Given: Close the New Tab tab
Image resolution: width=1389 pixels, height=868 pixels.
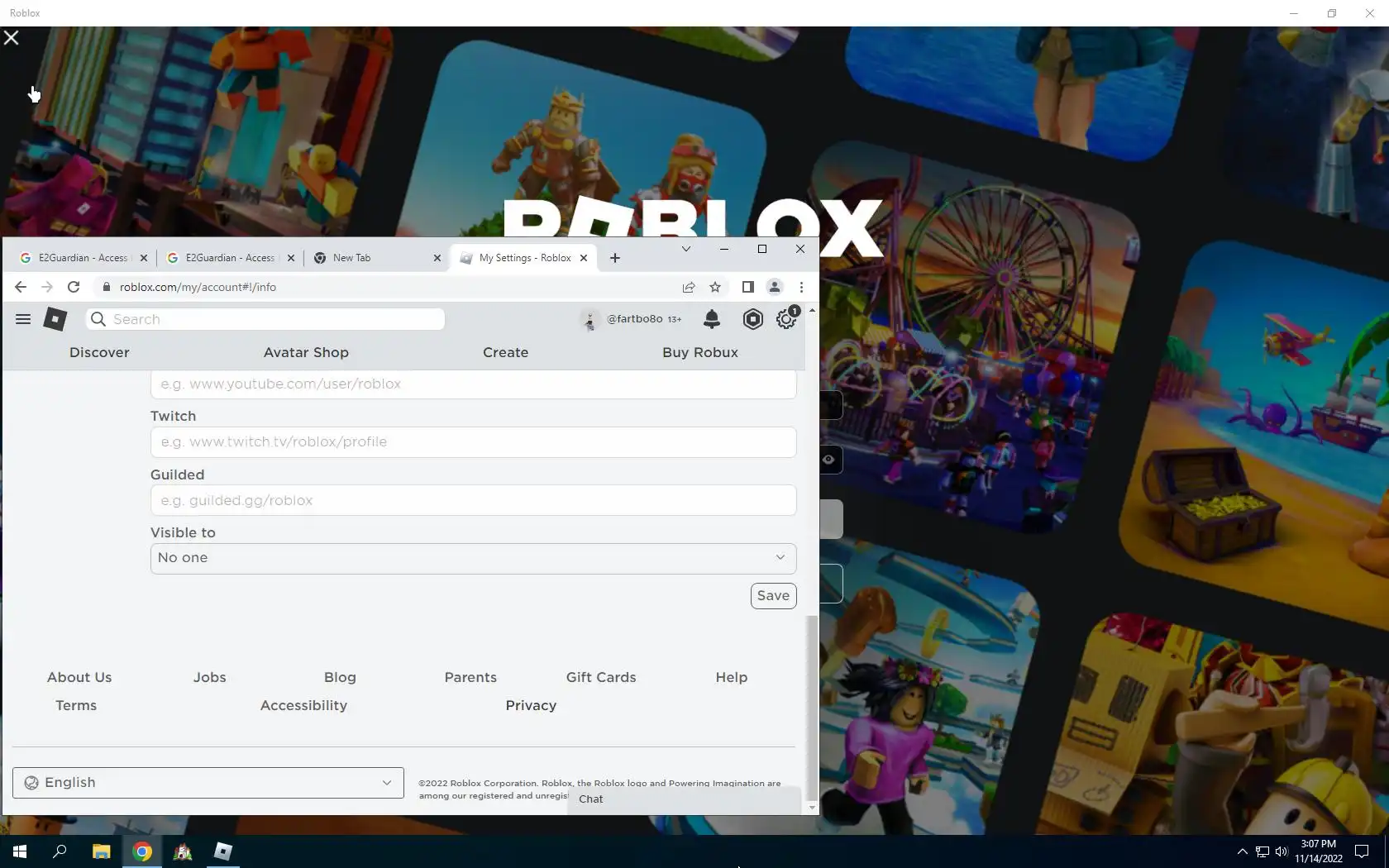Looking at the screenshot, I should point(437,258).
